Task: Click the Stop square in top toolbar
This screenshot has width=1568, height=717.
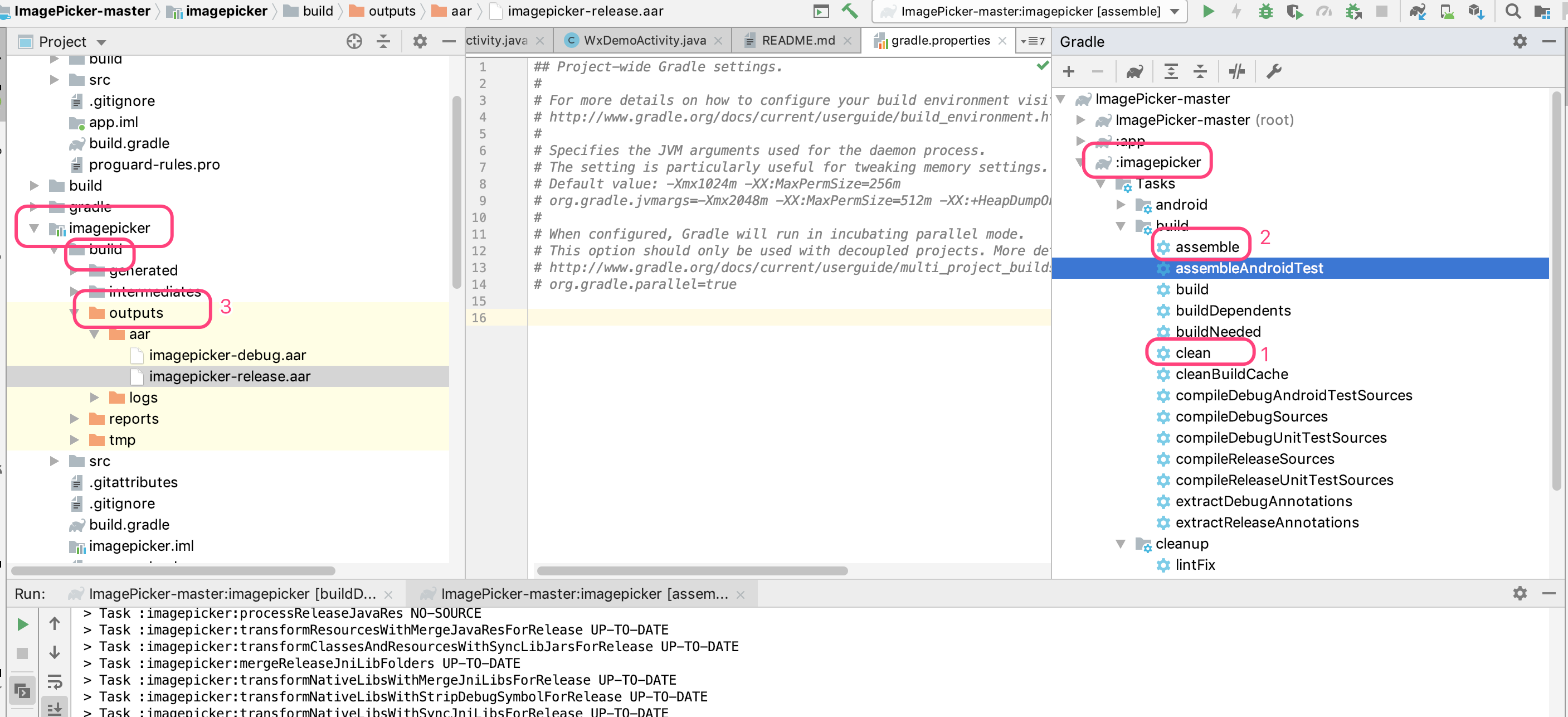Action: (1382, 11)
